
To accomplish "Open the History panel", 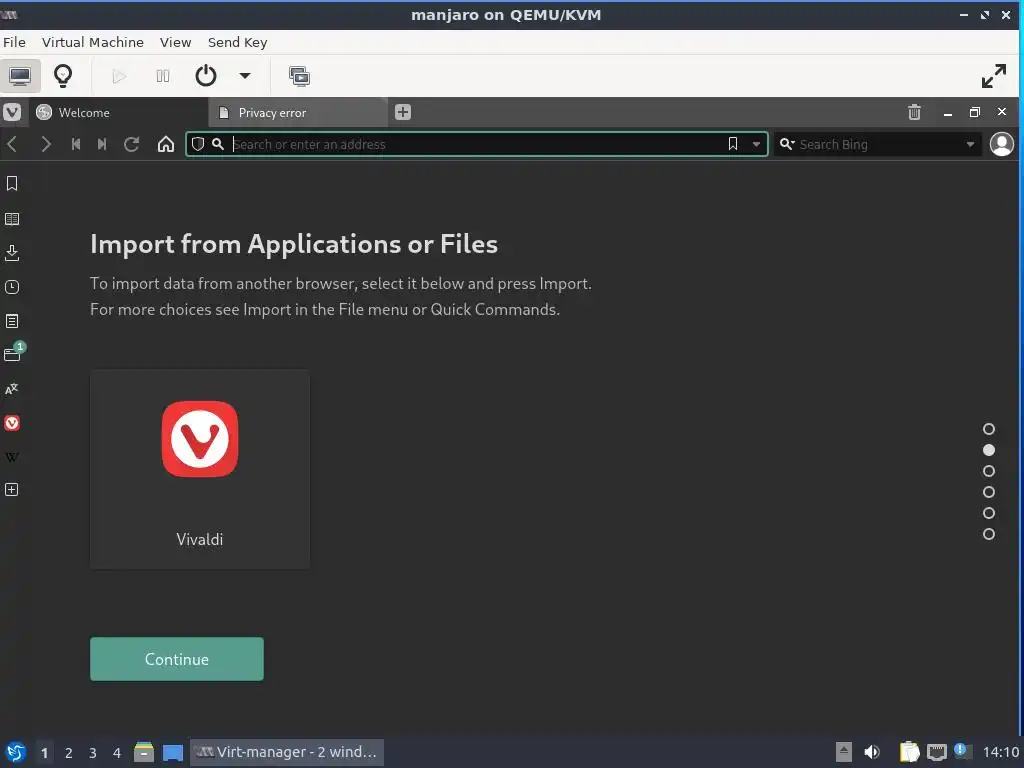I will pyautogui.click(x=12, y=287).
